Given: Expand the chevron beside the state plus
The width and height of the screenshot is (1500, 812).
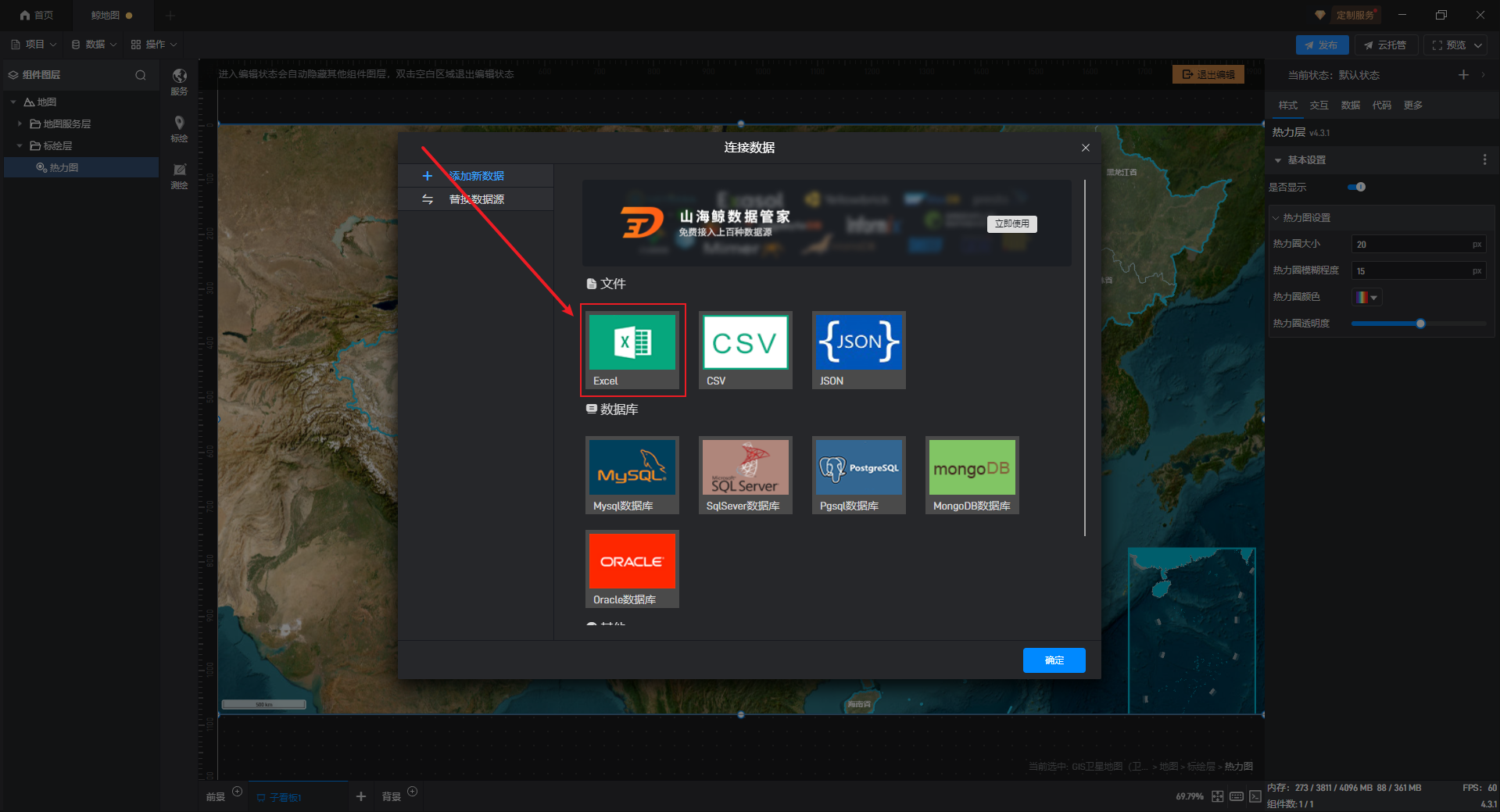Looking at the screenshot, I should [1483, 75].
